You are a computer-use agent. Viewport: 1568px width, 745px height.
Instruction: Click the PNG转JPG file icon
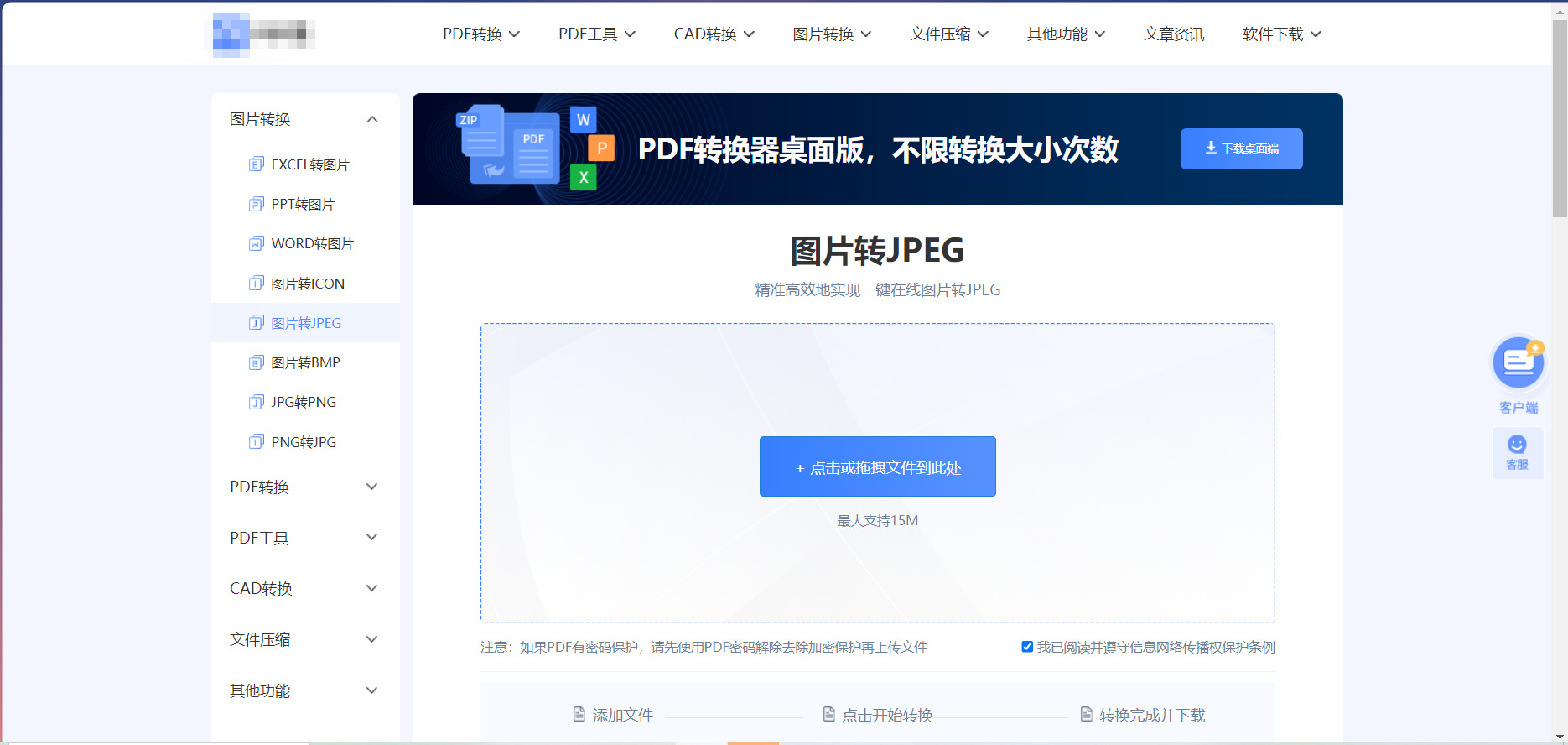point(257,441)
